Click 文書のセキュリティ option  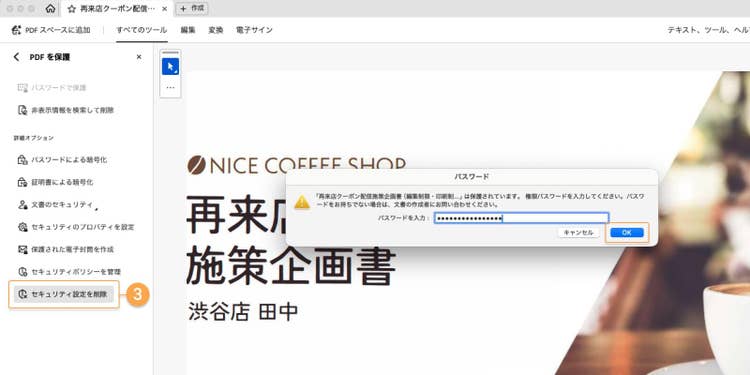(55, 204)
